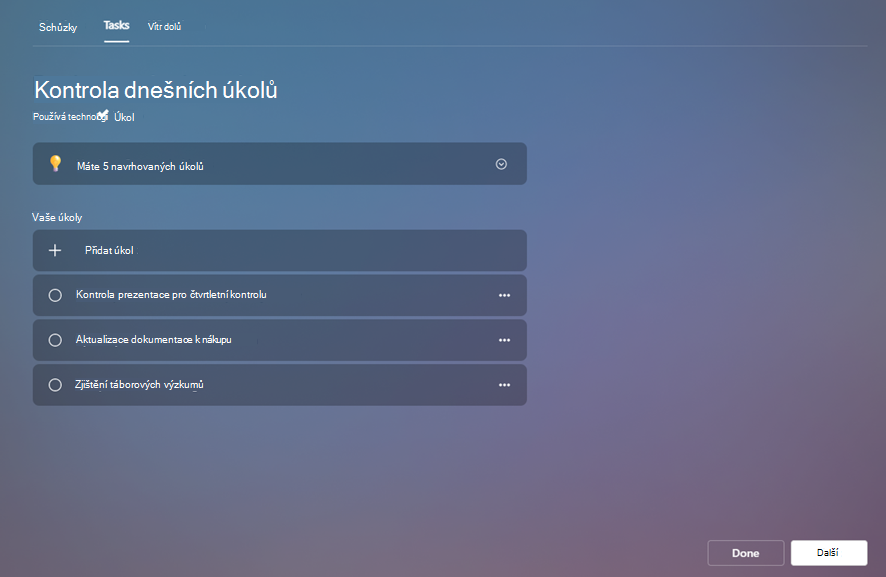Select 'Kontrola prezentace pro čtvrtletní kontrolu' task text
The height and width of the screenshot is (577, 886).
[x=171, y=294]
